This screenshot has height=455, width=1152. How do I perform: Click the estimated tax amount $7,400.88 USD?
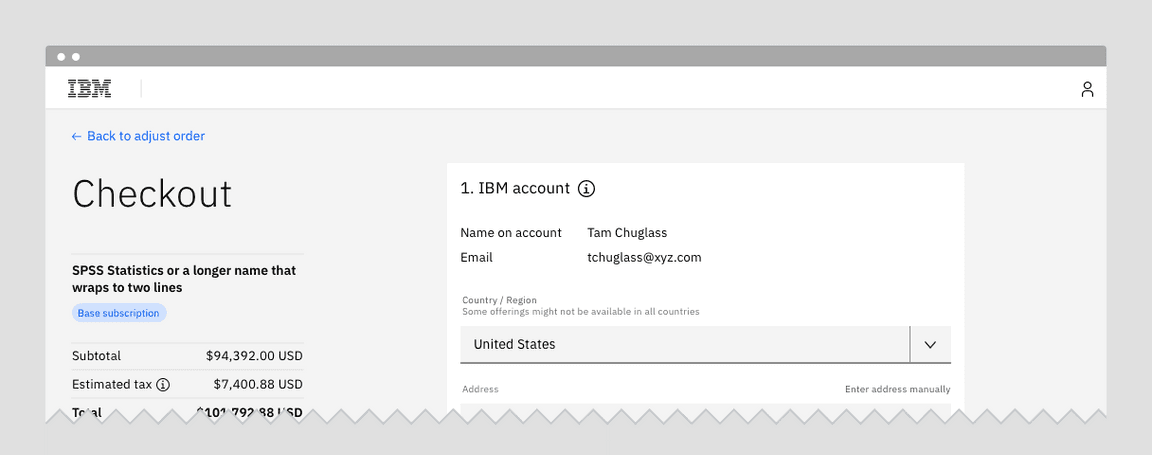pyautogui.click(x=257, y=384)
